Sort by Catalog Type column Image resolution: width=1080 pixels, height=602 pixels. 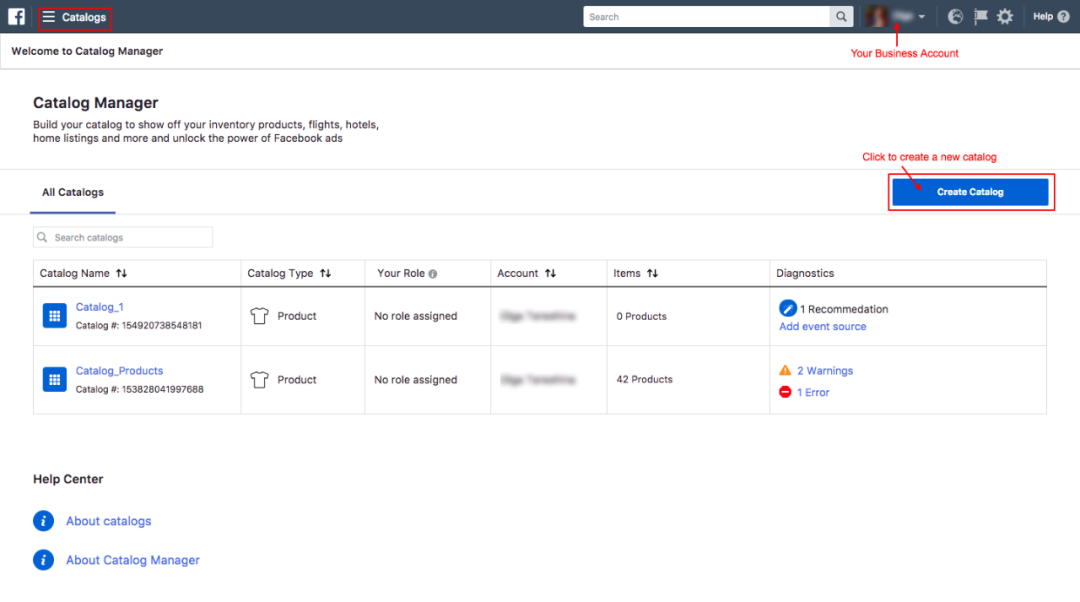pyautogui.click(x=325, y=274)
